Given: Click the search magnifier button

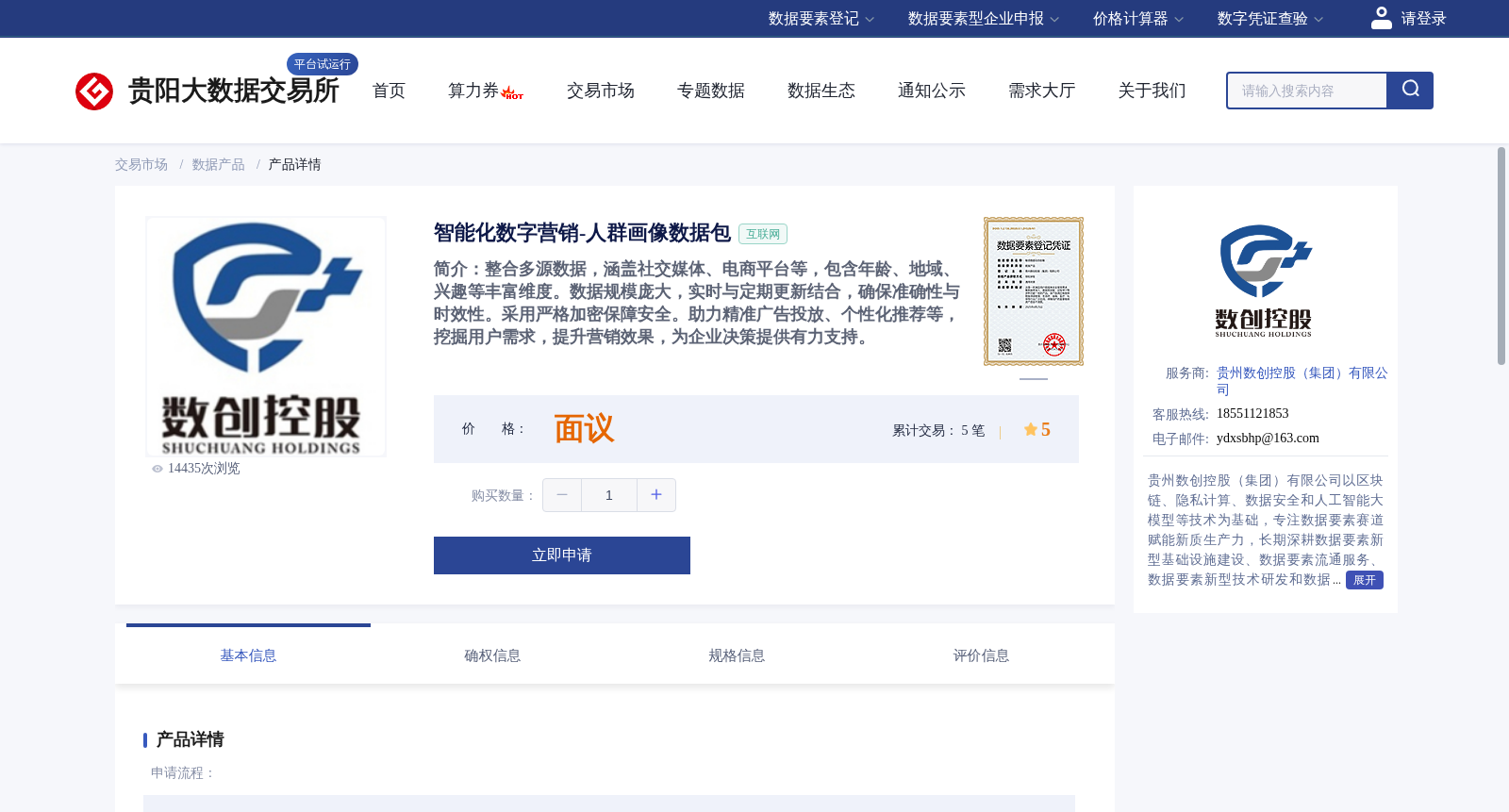Looking at the screenshot, I should [1410, 90].
